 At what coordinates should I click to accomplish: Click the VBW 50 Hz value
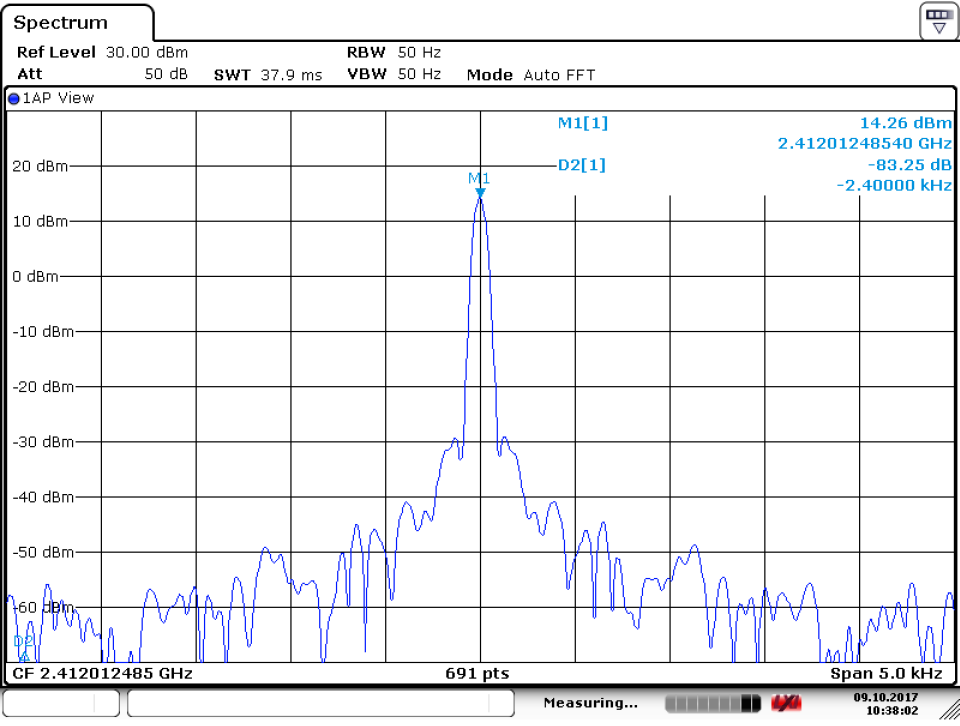(x=419, y=74)
